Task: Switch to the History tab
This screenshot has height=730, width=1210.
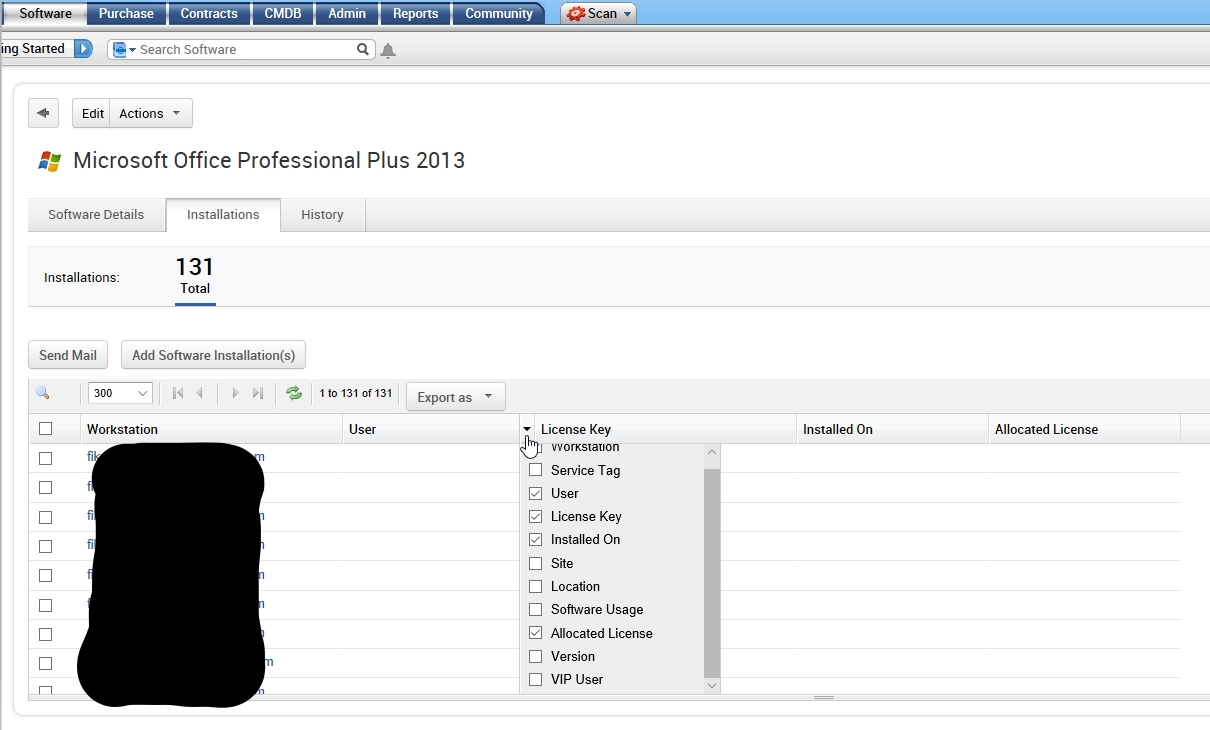Action: click(x=322, y=215)
